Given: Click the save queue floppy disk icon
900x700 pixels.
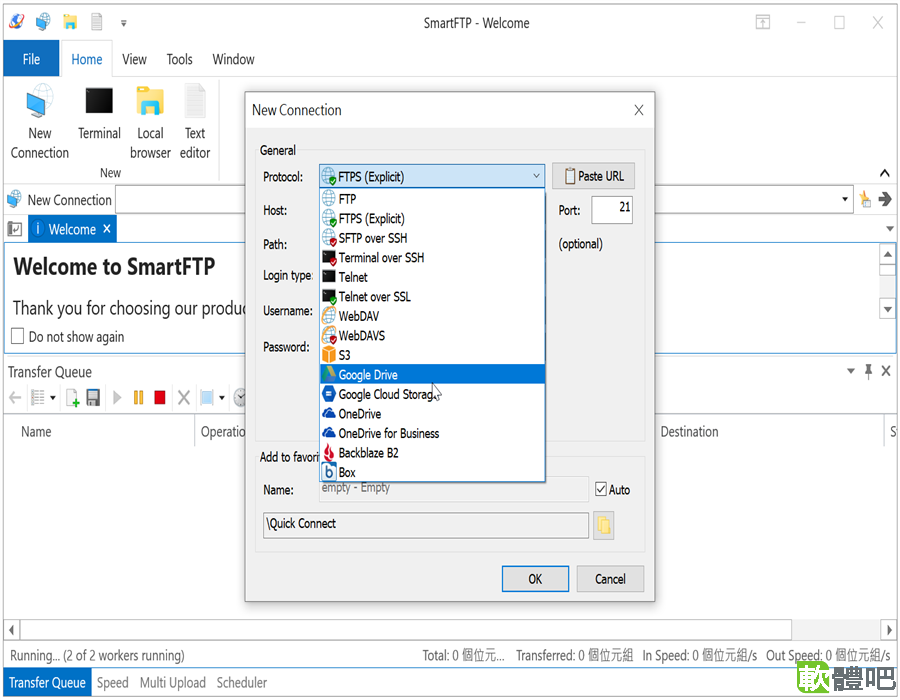Looking at the screenshot, I should point(93,397).
